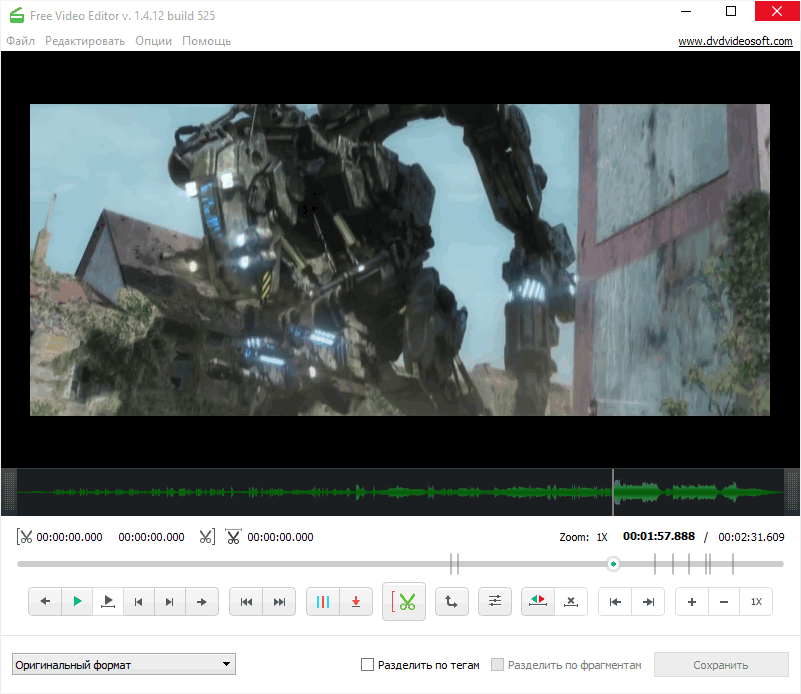Click the right bracket scissors icon

(207, 537)
